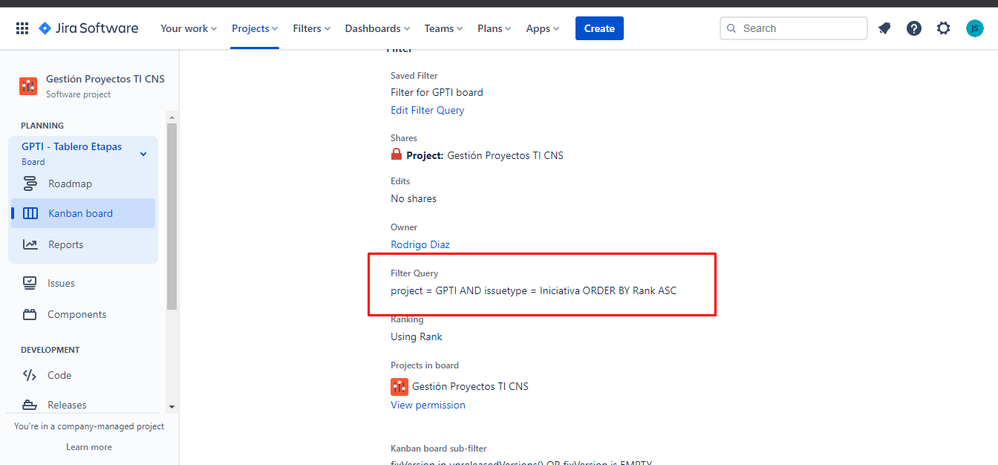Open the View permission link
Screen dimensions: 998x465
428,405
